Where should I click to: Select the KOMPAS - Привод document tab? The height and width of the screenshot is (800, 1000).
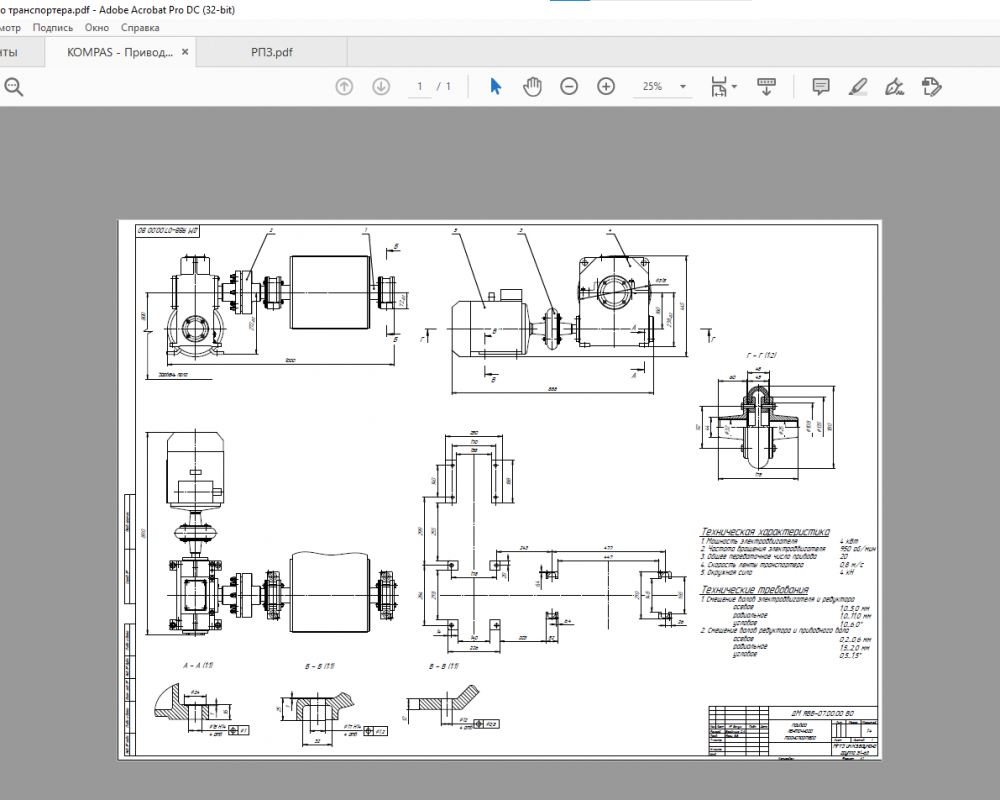click(x=120, y=52)
